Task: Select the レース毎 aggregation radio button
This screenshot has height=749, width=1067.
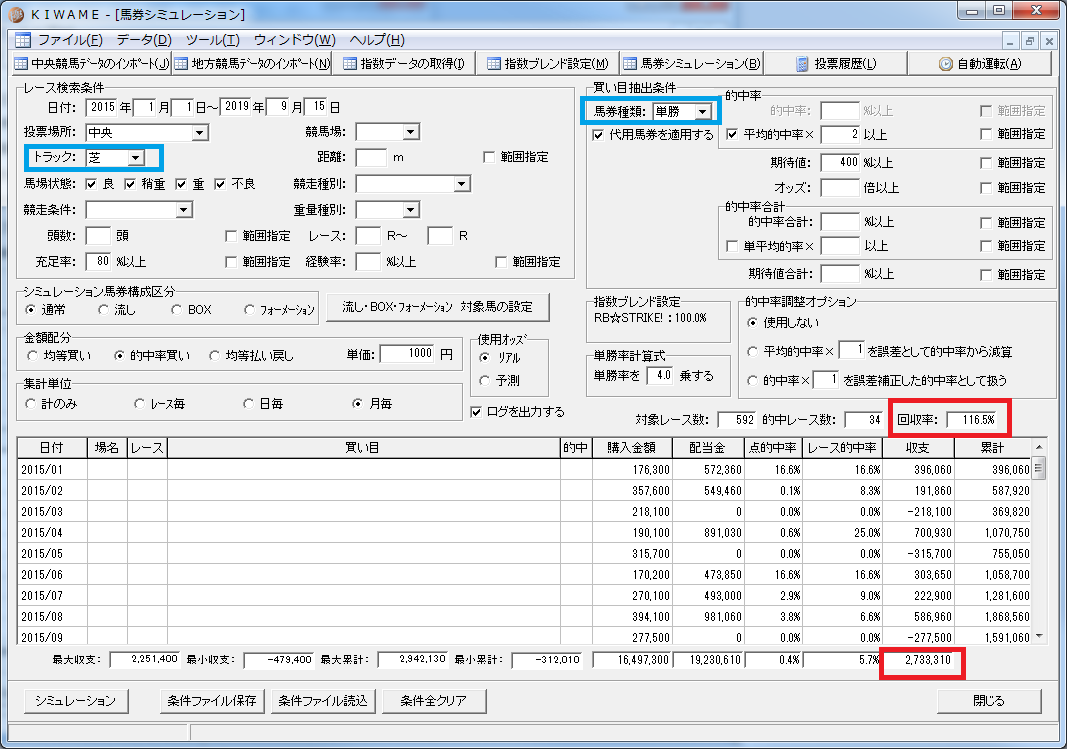Action: [x=139, y=403]
